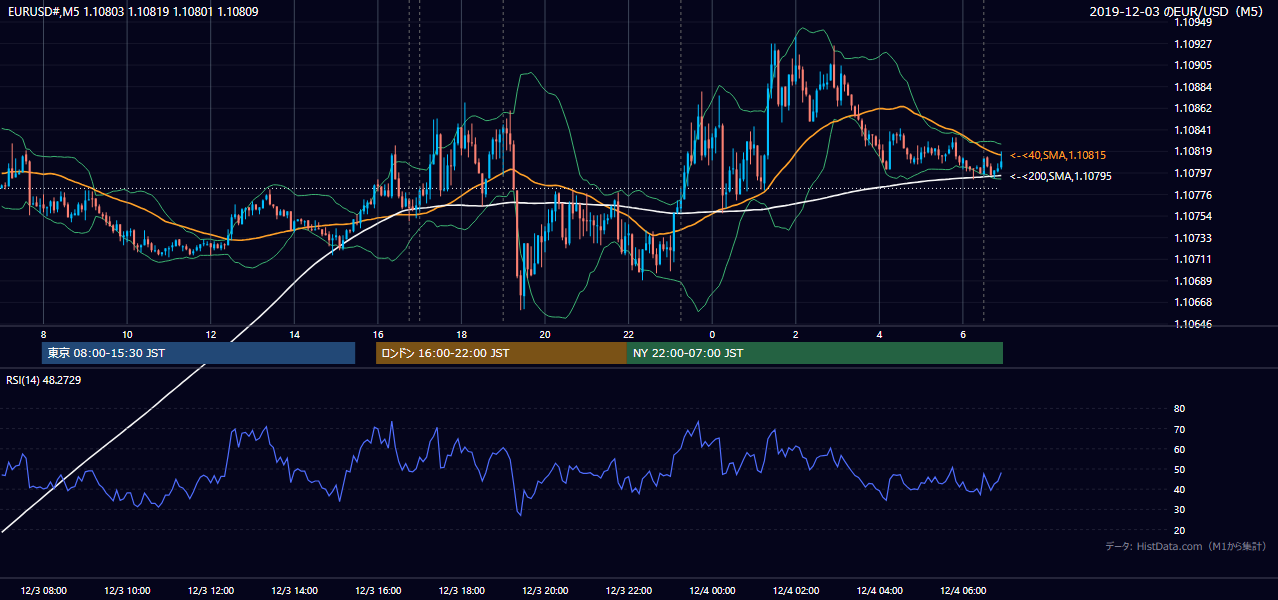Click the 40 SMA 1.10815 label
This screenshot has height=600, width=1278.
[1058, 156]
